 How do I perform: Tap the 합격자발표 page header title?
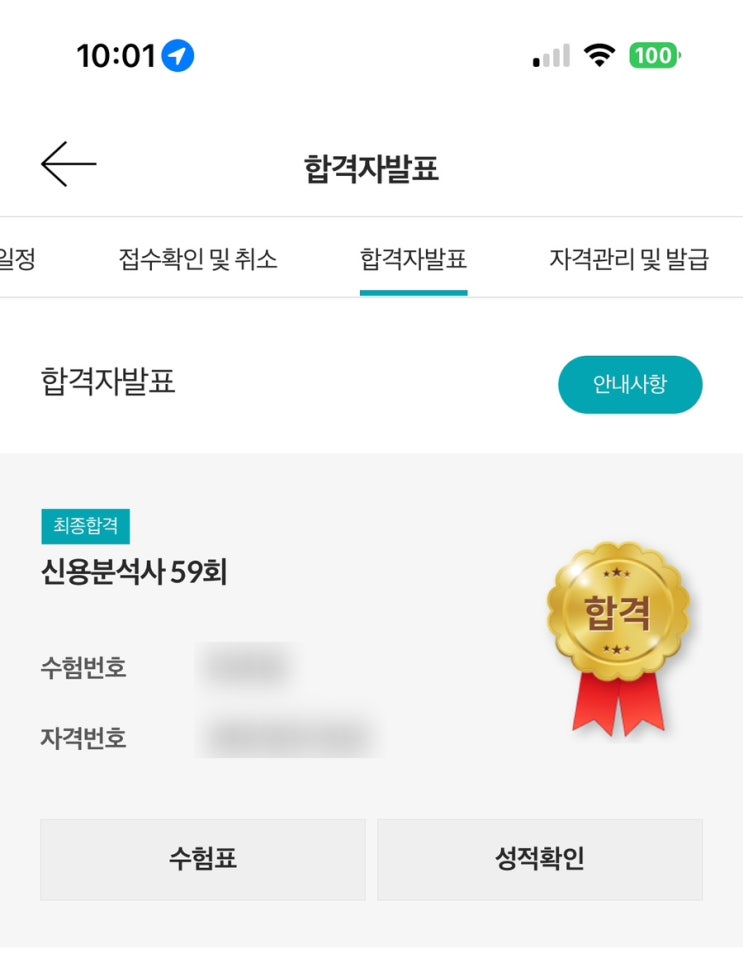tap(372, 169)
